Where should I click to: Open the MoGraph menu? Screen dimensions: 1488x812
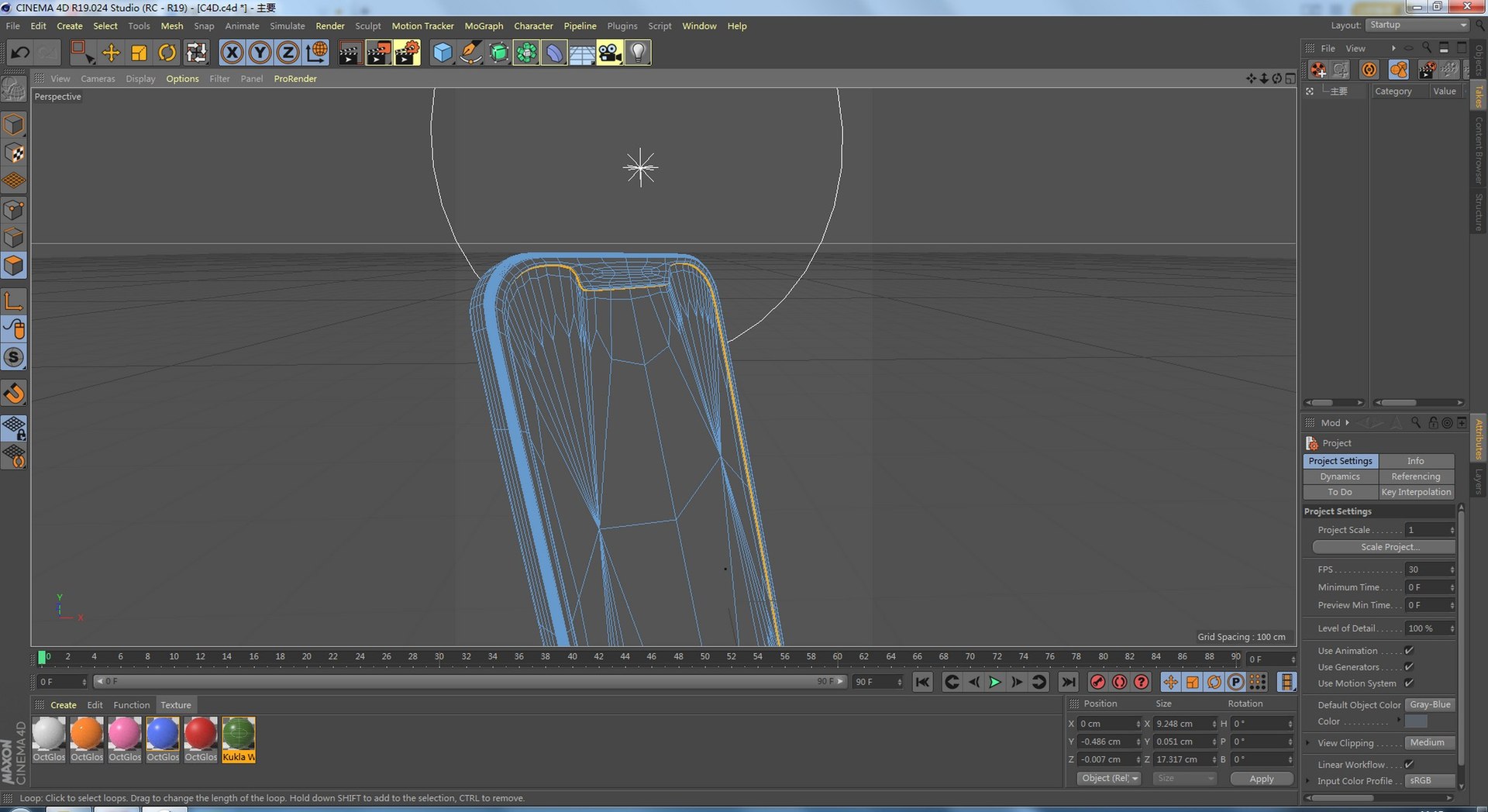484,26
